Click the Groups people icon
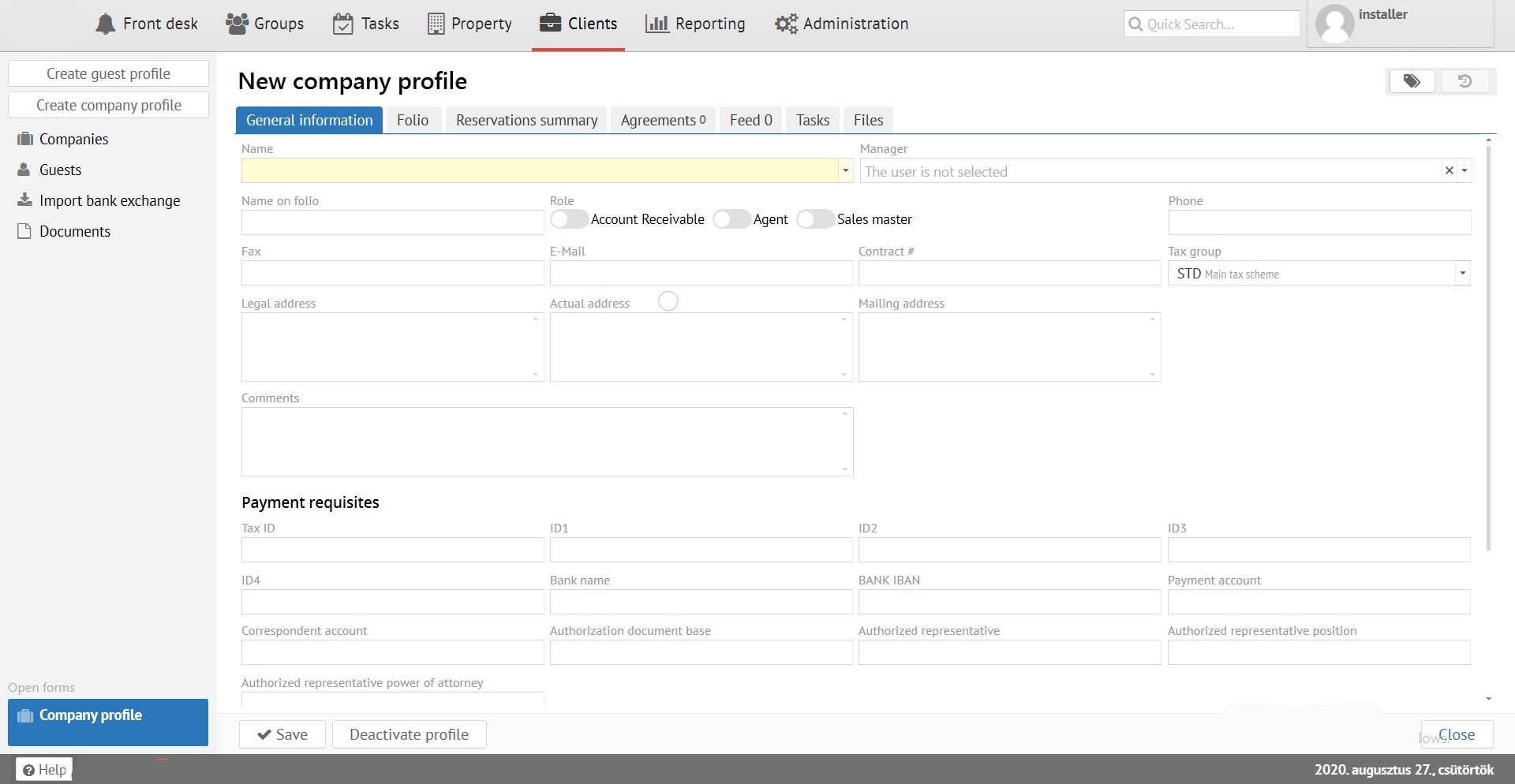Screen dimensions: 1515x784 (x=237, y=24)
